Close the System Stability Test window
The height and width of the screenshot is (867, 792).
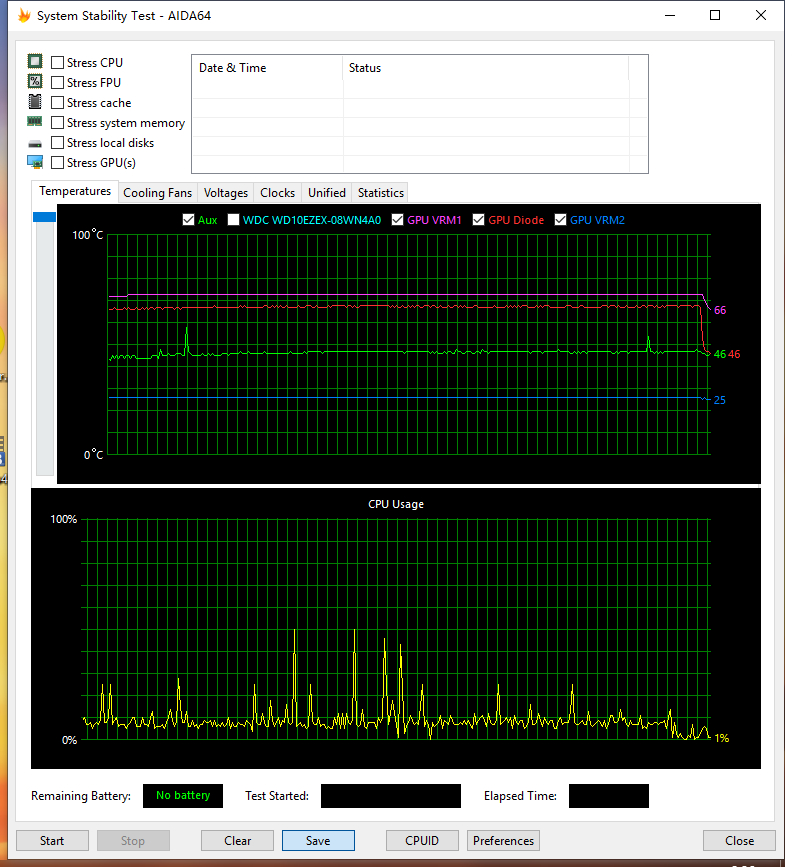coord(761,15)
